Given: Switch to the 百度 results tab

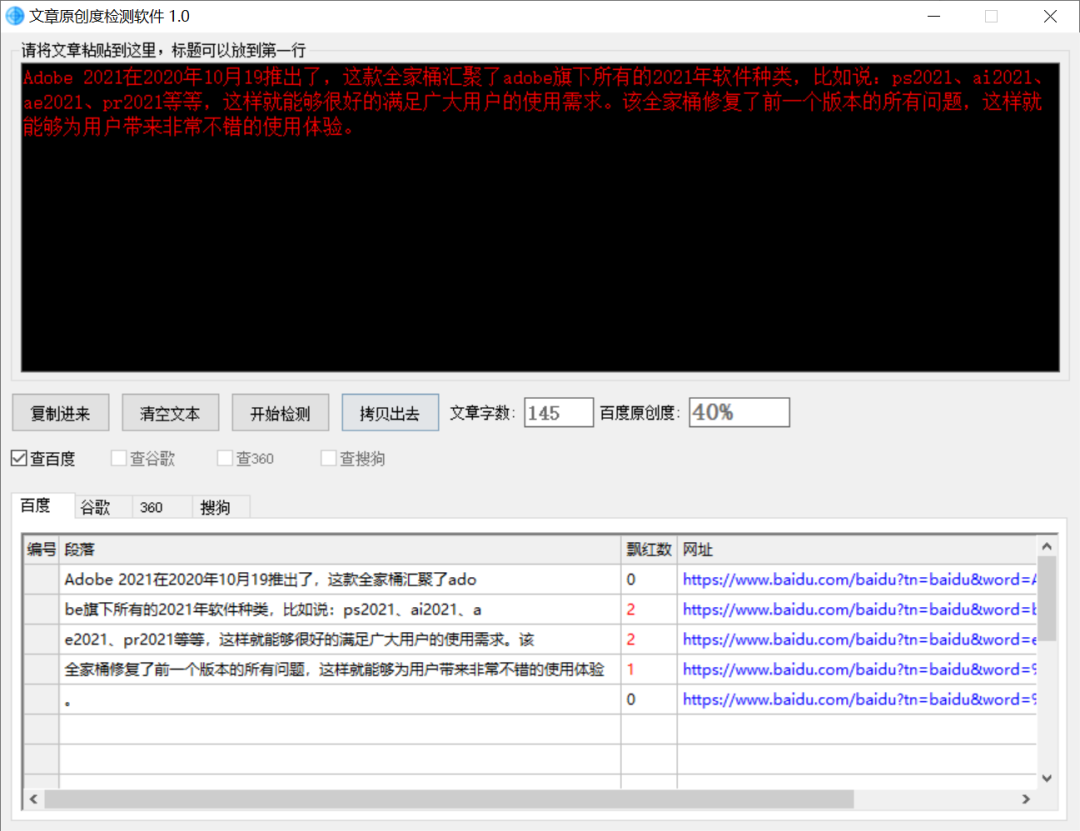Looking at the screenshot, I should [43, 506].
